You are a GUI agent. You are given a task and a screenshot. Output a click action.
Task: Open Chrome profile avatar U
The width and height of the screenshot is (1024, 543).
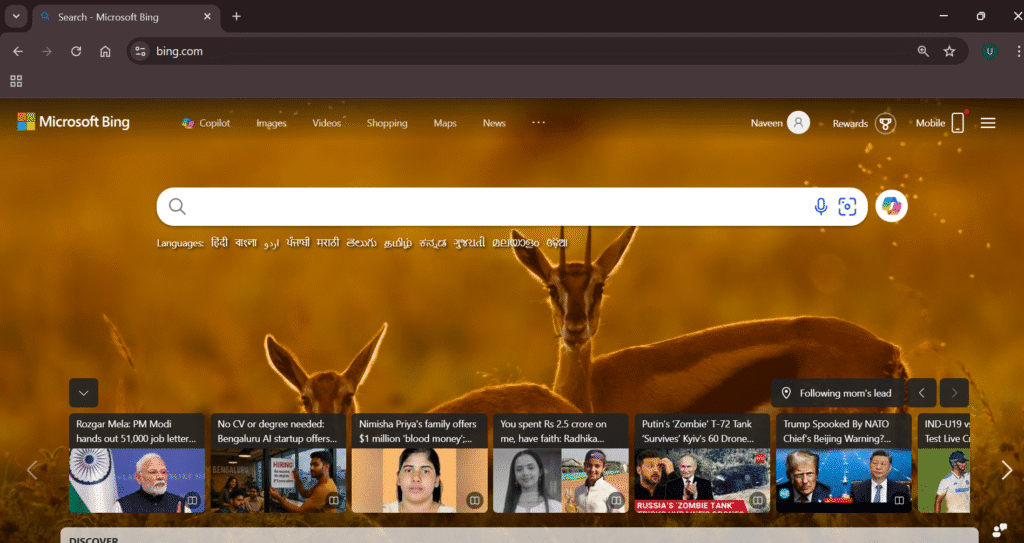click(990, 51)
